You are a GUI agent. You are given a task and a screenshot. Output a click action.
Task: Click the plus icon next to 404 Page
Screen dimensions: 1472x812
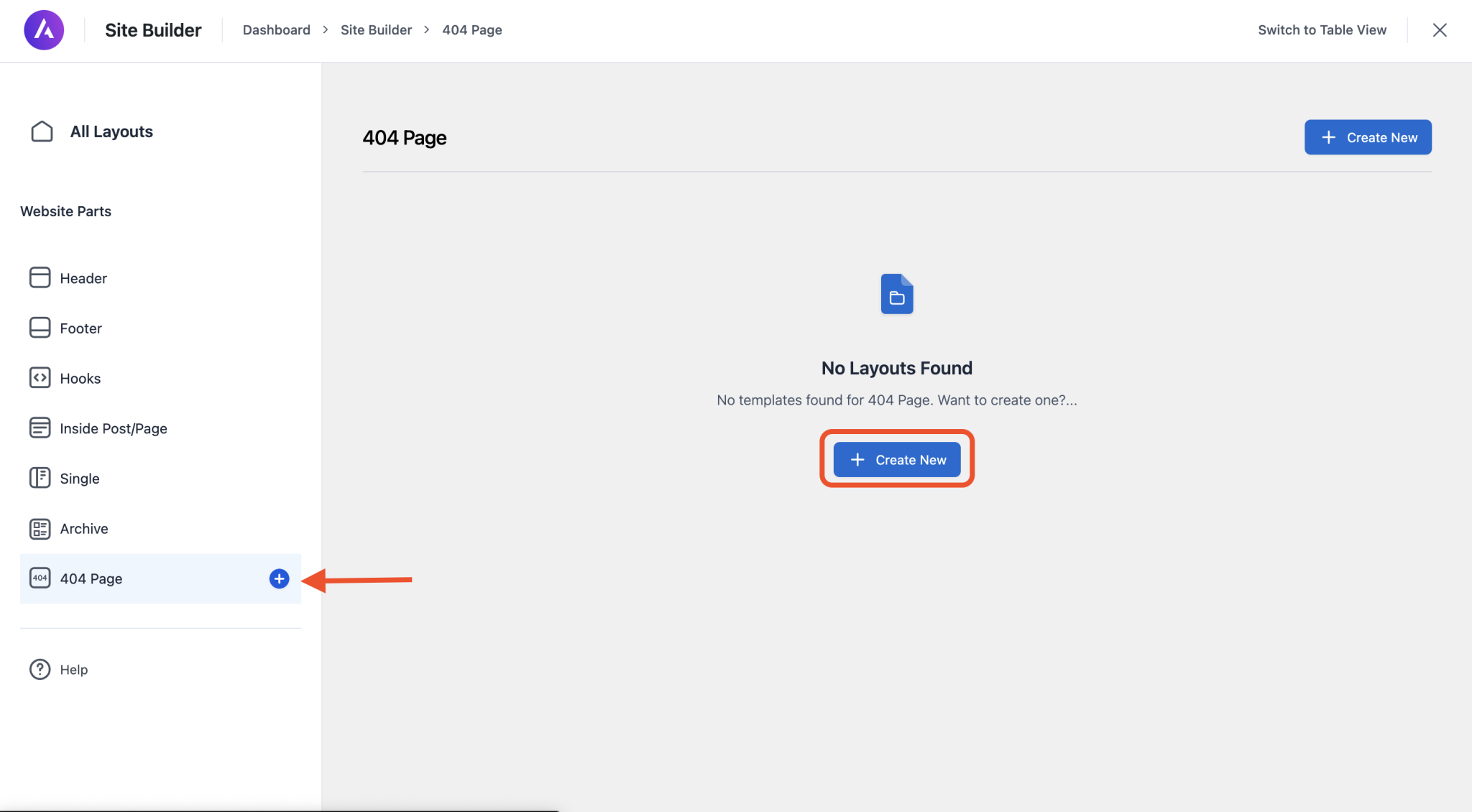[278, 578]
